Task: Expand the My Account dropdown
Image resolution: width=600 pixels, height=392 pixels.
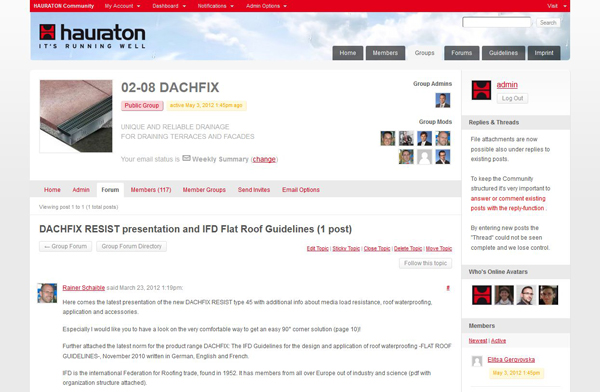Action: point(122,6)
